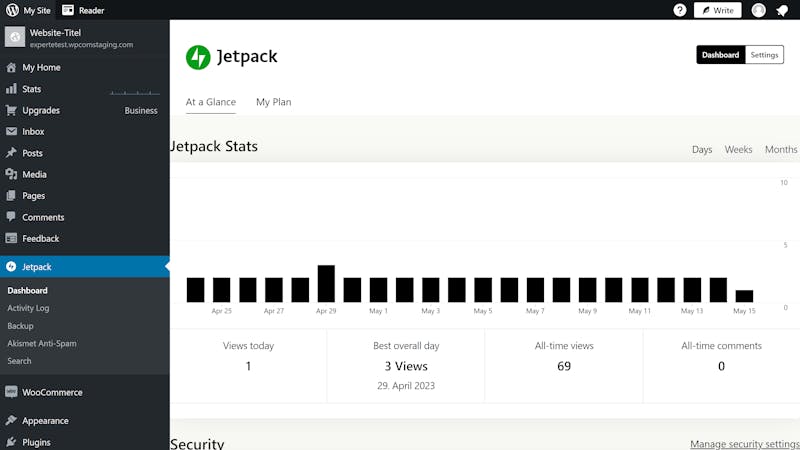Click the 29. April 2023 date text
The height and width of the screenshot is (450, 800).
tap(406, 386)
